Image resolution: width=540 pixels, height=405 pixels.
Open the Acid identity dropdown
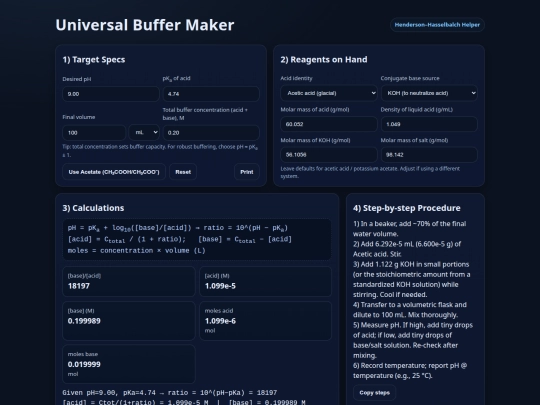pyautogui.click(x=329, y=93)
